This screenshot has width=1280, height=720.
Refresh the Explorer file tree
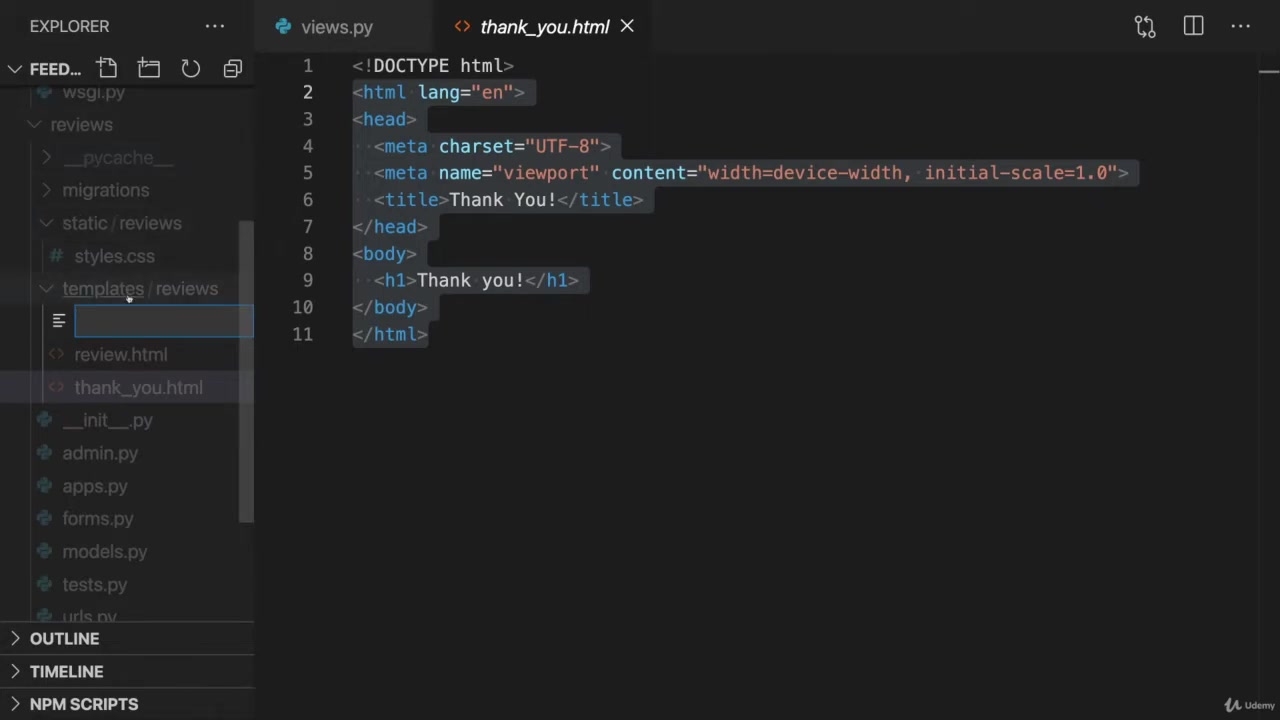click(x=190, y=68)
